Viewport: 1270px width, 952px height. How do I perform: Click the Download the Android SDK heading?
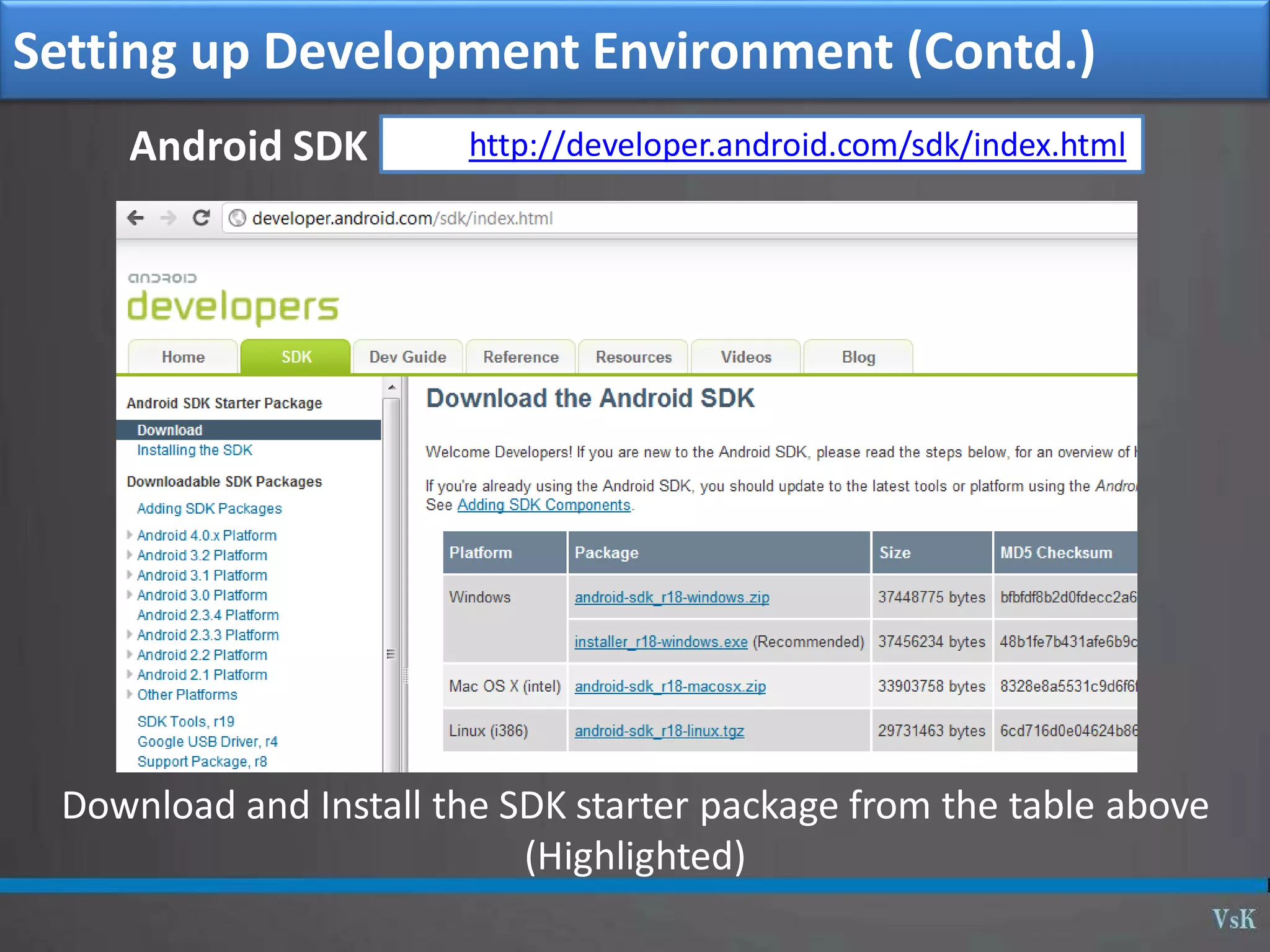[590, 398]
